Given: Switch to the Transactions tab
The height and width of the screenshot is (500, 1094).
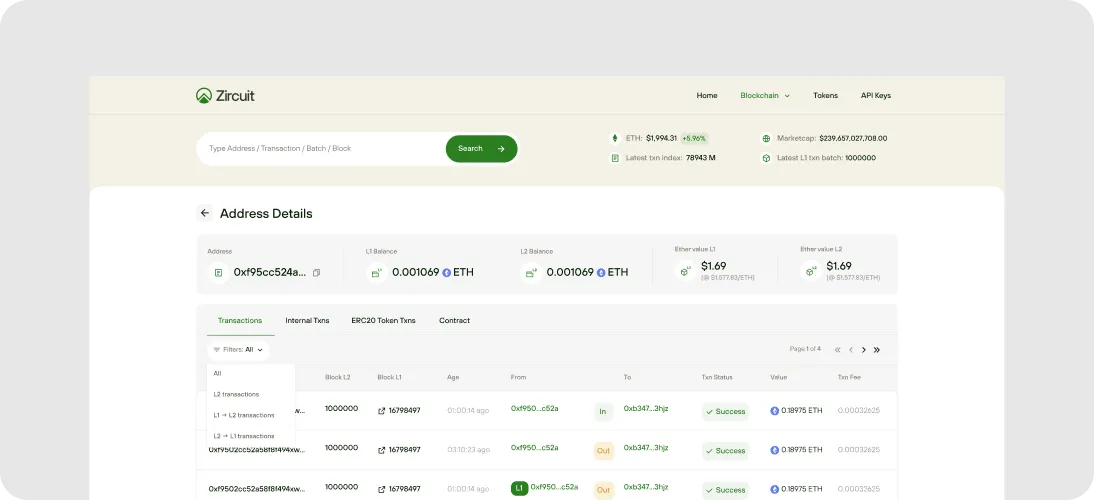Looking at the screenshot, I should (x=240, y=321).
